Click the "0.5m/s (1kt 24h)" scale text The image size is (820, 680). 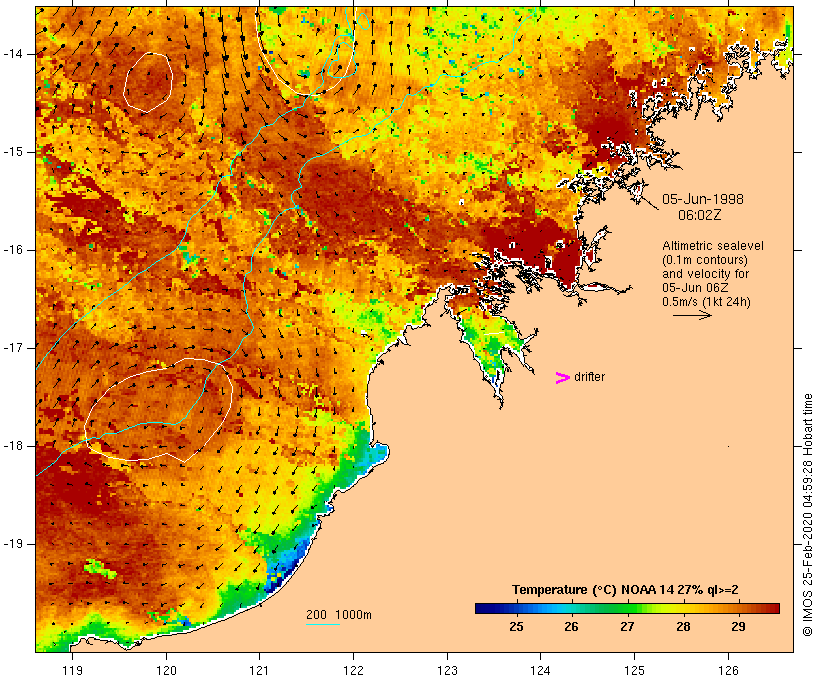pos(706,302)
